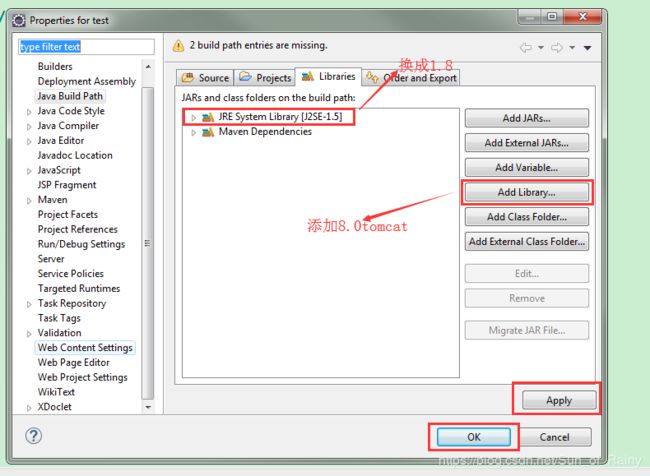Click the back navigation arrow icon
Viewport: 650px width, 476px height.
pyautogui.click(x=526, y=47)
